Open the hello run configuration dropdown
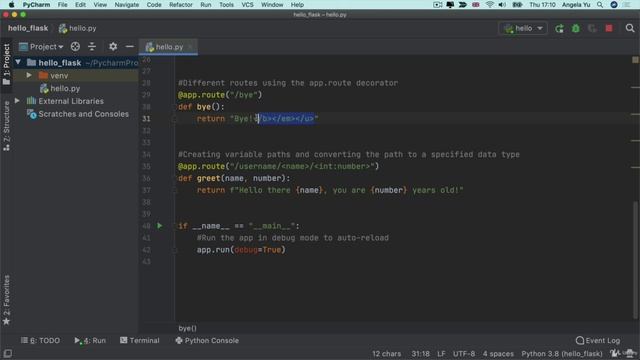Viewport: 640px width, 360px height. 523,29
